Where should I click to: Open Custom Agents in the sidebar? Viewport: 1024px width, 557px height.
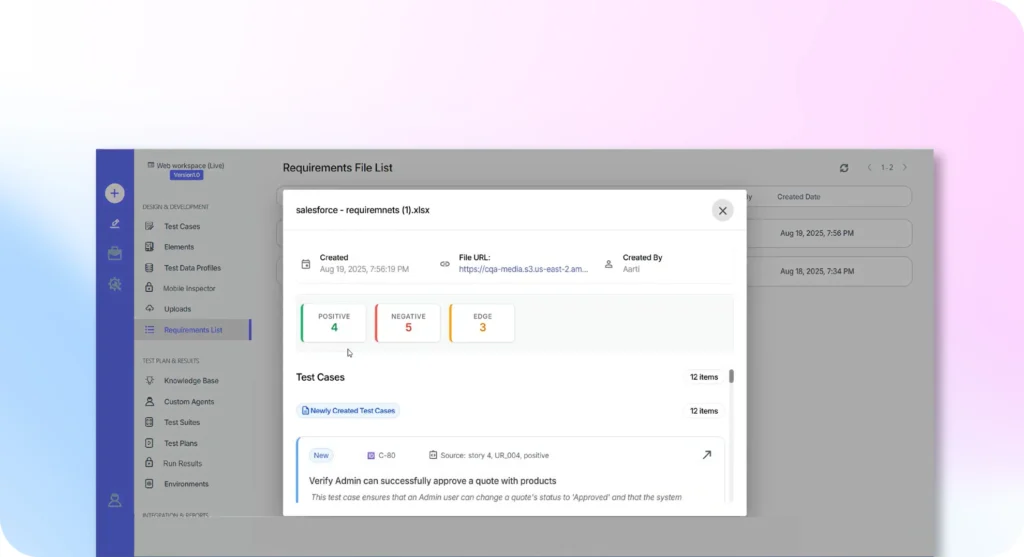click(x=189, y=402)
